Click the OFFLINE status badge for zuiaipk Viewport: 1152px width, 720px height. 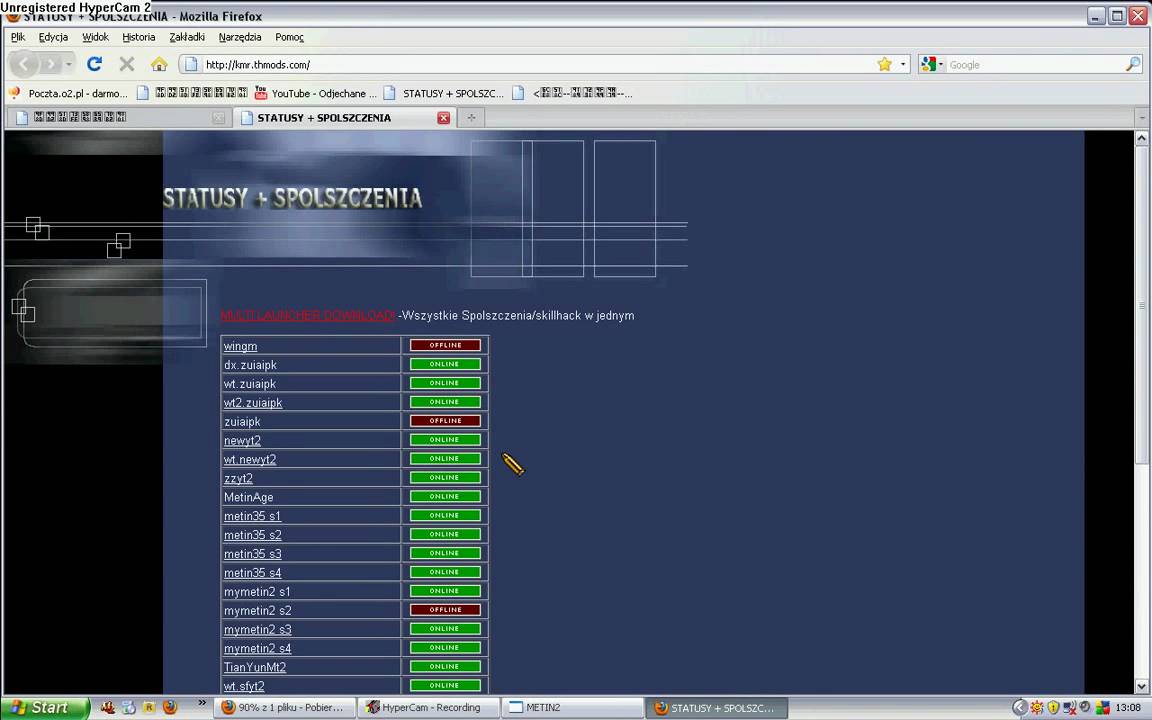point(445,421)
